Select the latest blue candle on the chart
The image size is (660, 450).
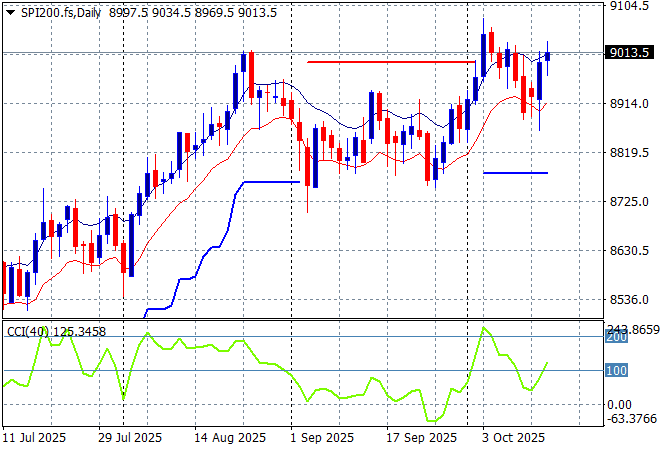(547, 56)
